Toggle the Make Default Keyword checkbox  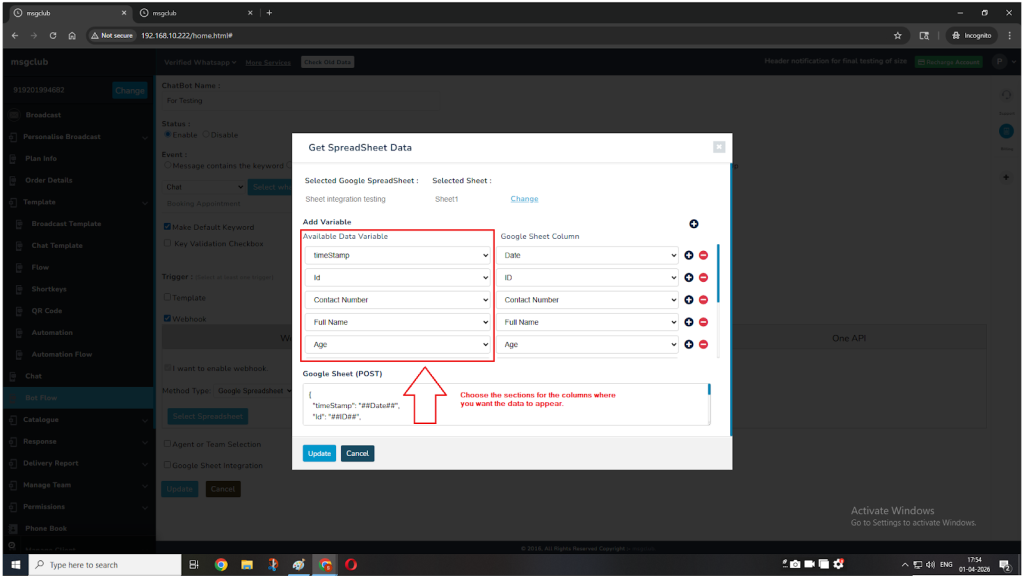tap(168, 227)
